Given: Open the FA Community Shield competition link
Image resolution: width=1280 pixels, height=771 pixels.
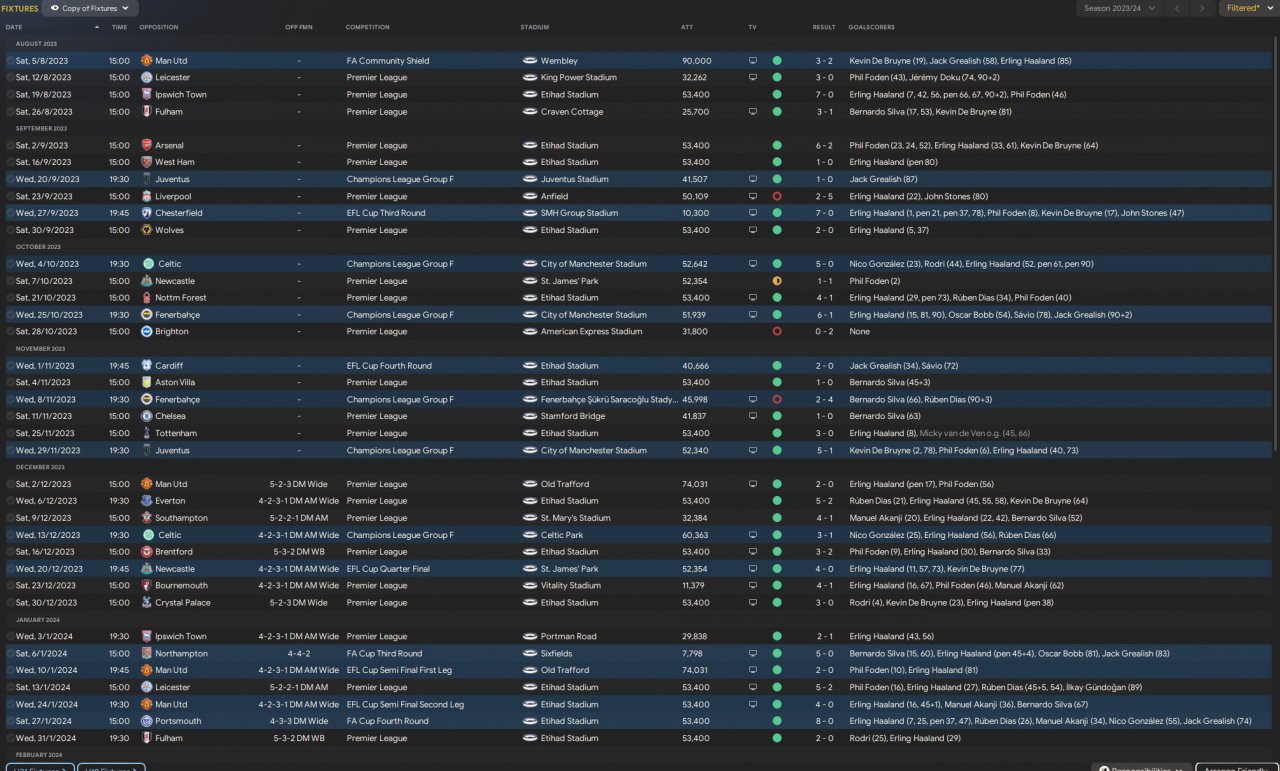Looking at the screenshot, I should tap(388, 61).
